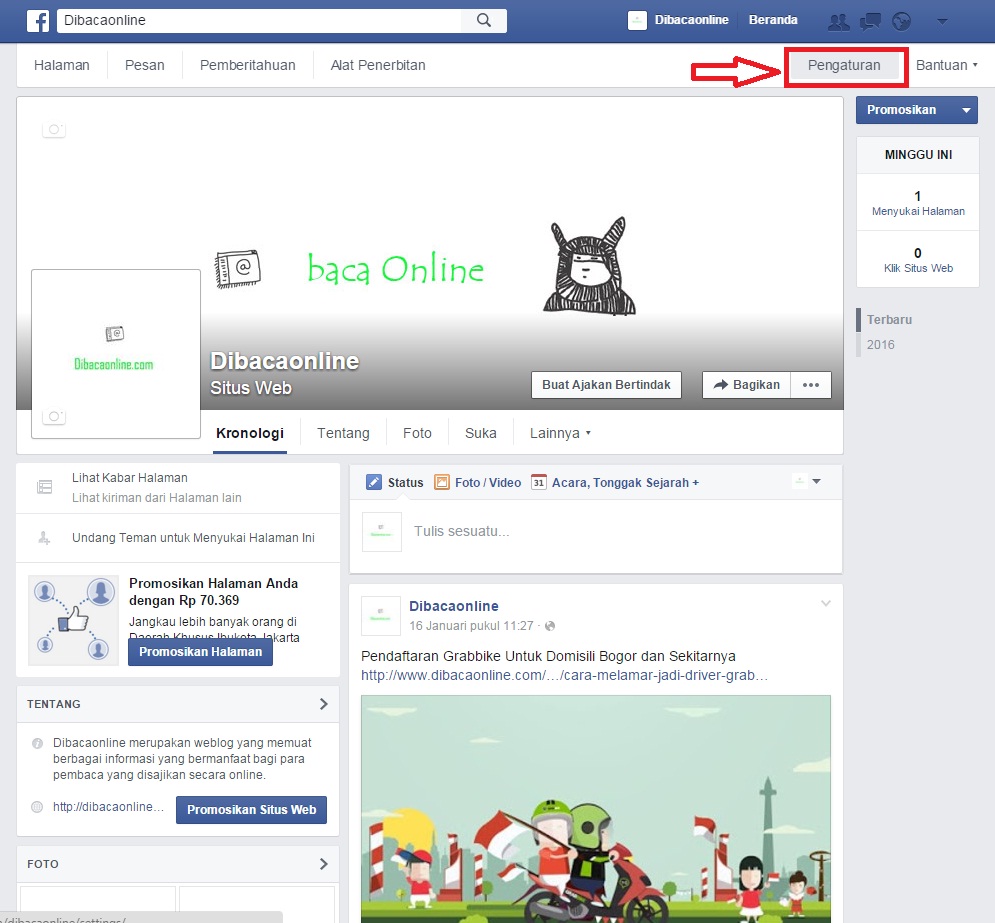This screenshot has height=923, width=995.
Task: Open the friend requests icon
Action: pyautogui.click(x=839, y=22)
